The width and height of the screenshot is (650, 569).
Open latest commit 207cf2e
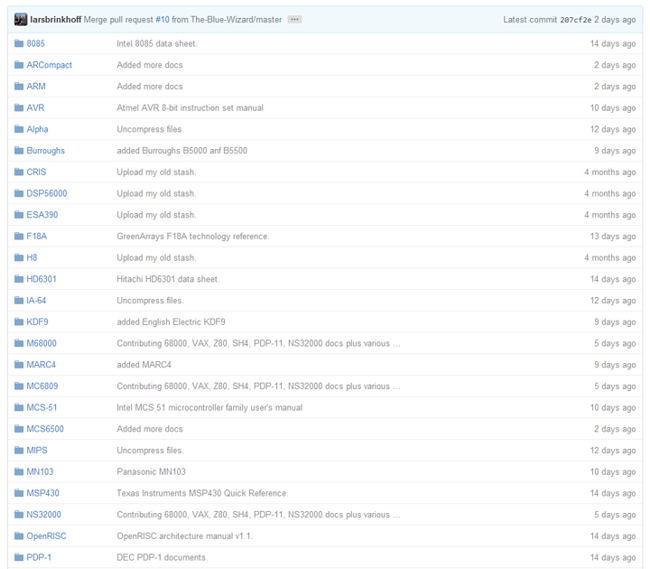576,20
